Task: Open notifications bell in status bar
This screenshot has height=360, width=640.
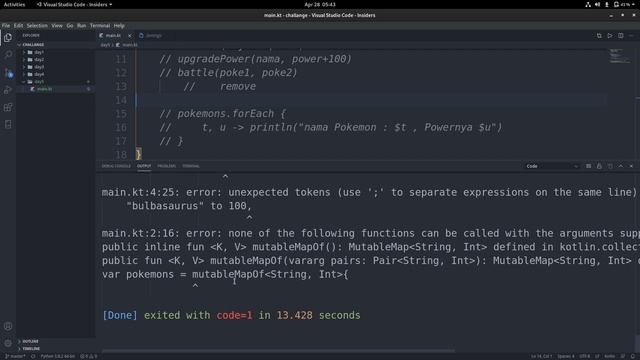Action: point(633,356)
